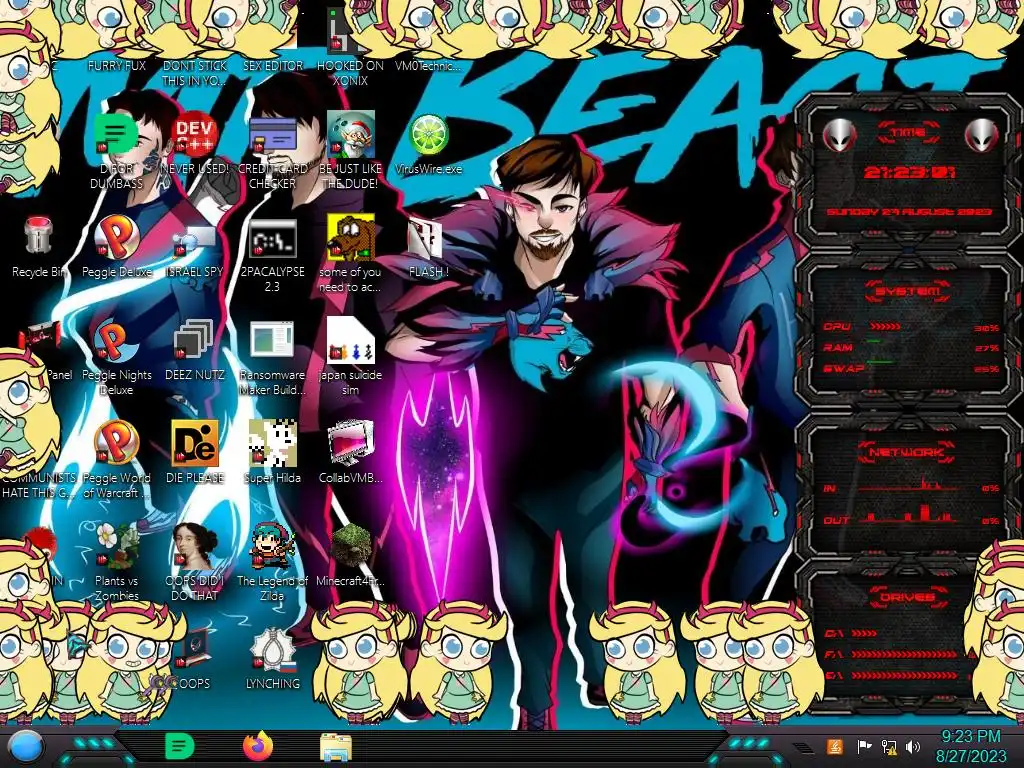Click the left alien head in widget
Screen dimensions: 1024x768
[840, 136]
